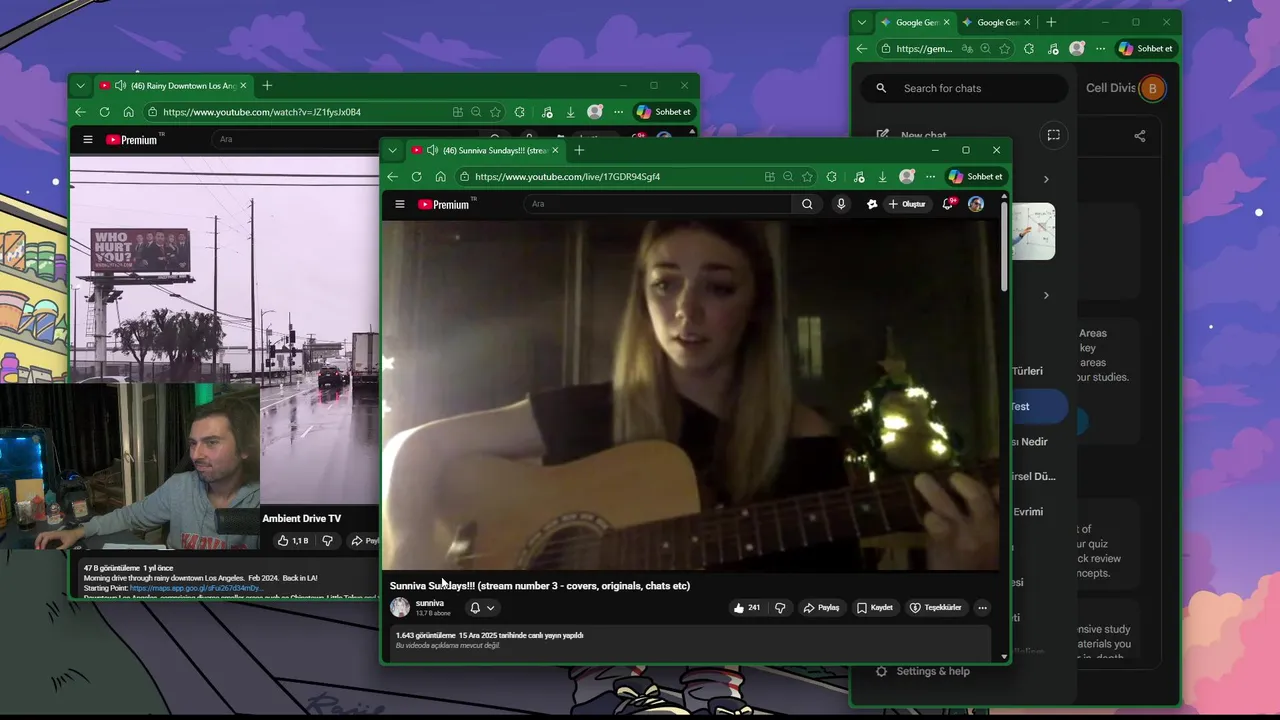Click back arrow in Sunniva browser window
Viewport: 1280px width, 720px height.
(x=393, y=177)
